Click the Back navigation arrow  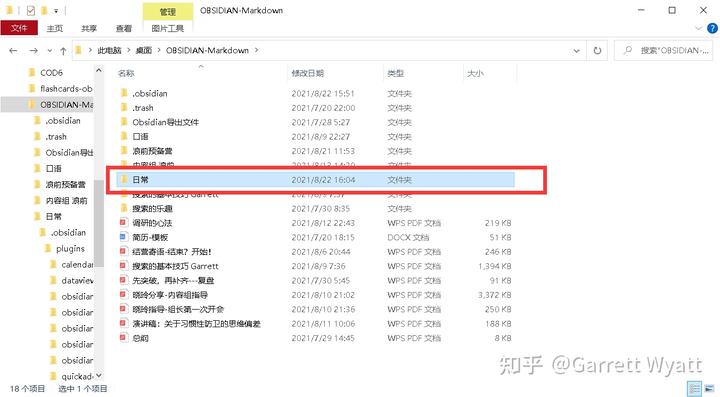13,50
